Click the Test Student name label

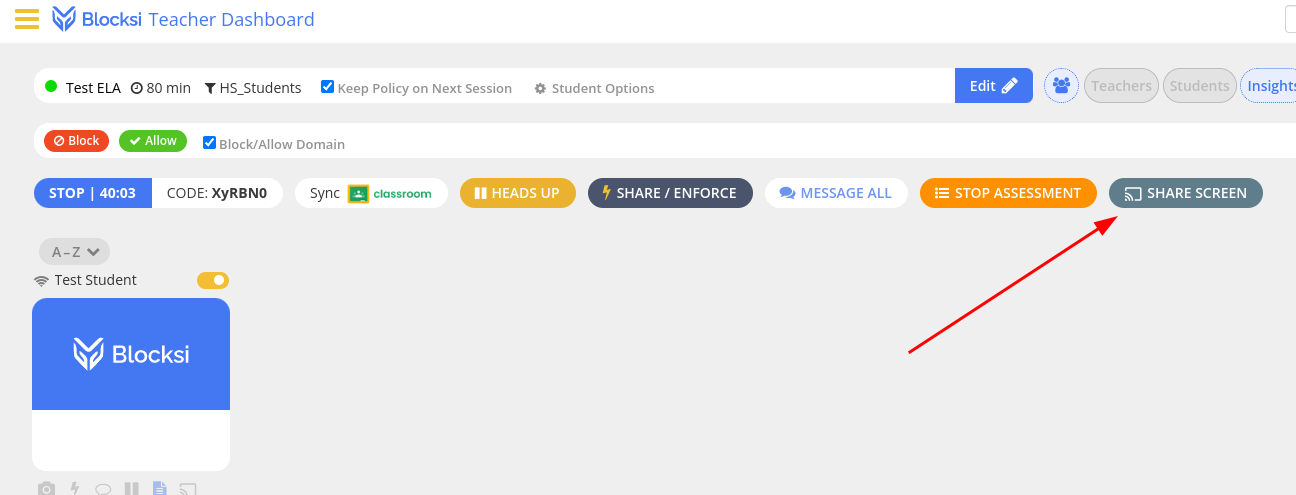[96, 280]
